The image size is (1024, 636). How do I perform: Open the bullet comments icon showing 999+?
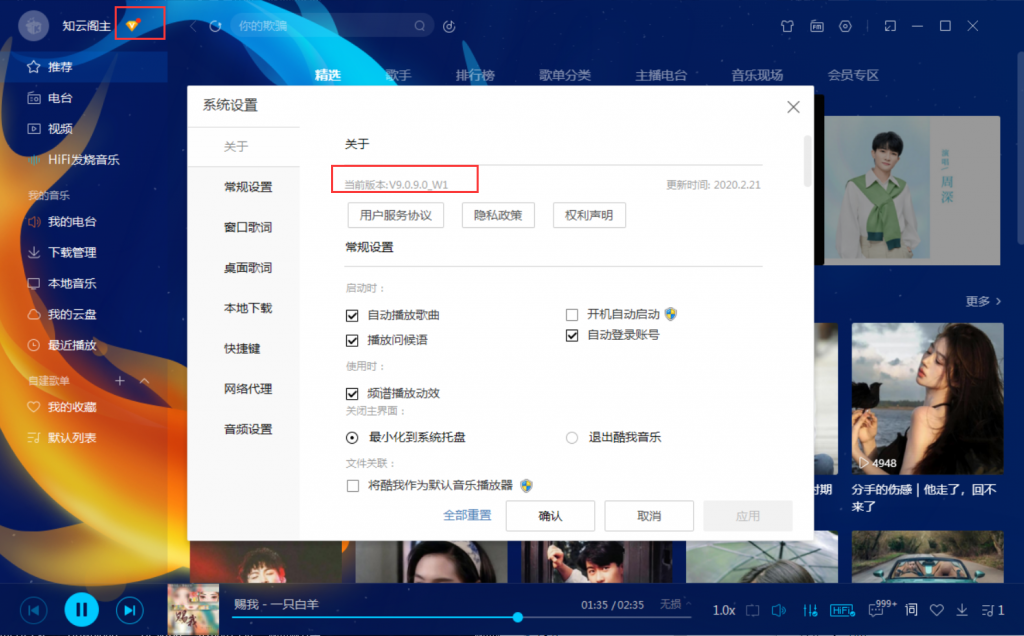coord(876,610)
